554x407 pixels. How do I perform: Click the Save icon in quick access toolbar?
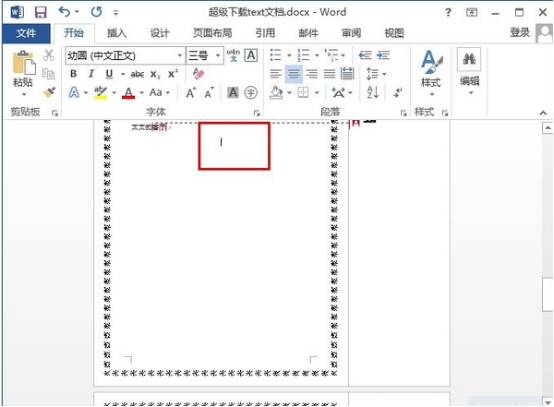click(41, 12)
